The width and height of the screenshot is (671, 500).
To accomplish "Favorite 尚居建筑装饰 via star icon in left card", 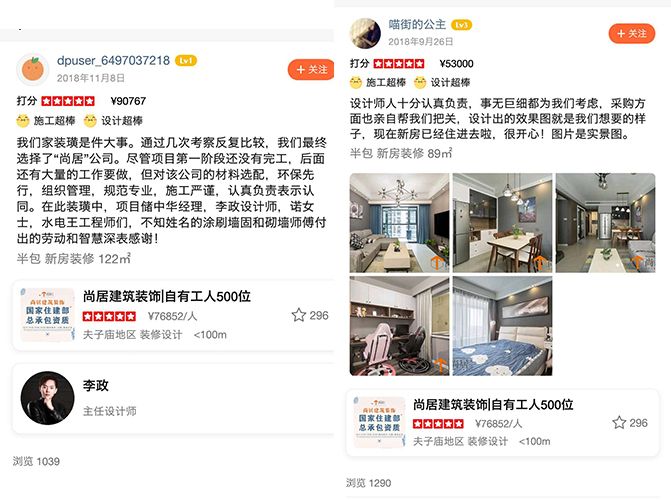I will (x=299, y=315).
